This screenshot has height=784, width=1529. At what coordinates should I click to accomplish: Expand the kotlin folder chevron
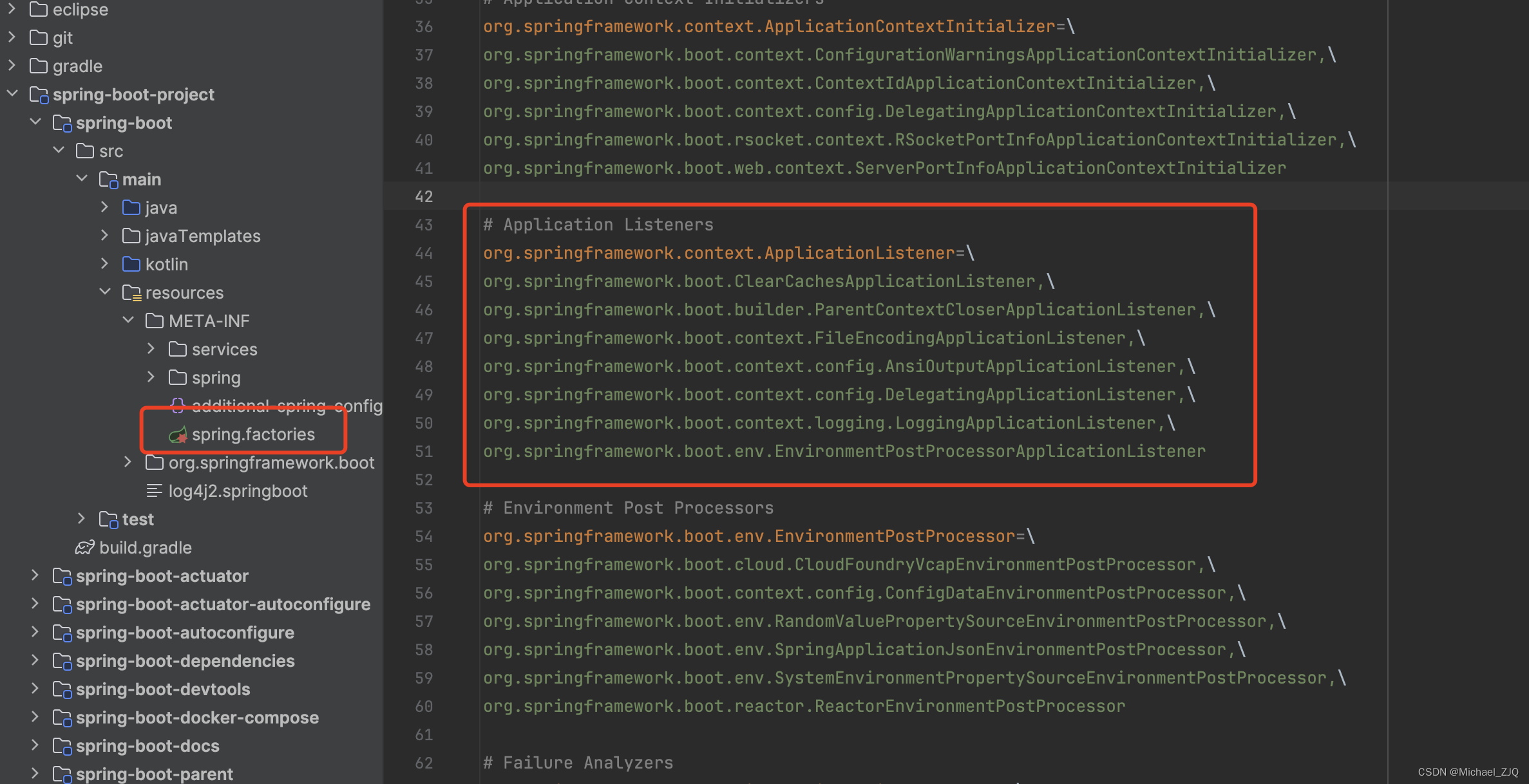[x=105, y=264]
